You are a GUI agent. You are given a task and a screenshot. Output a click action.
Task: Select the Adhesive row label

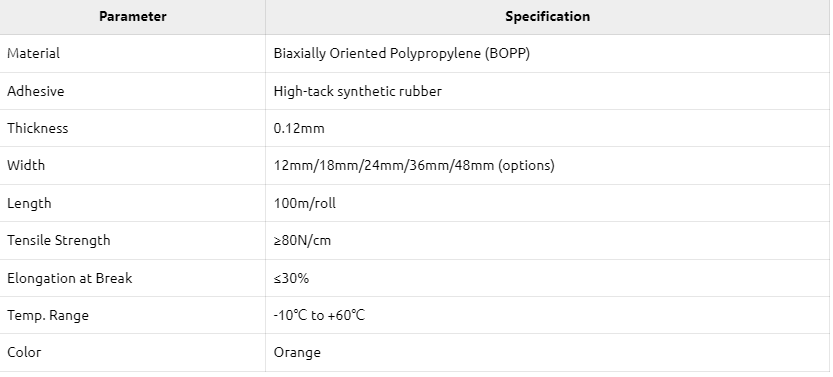[x=36, y=91]
